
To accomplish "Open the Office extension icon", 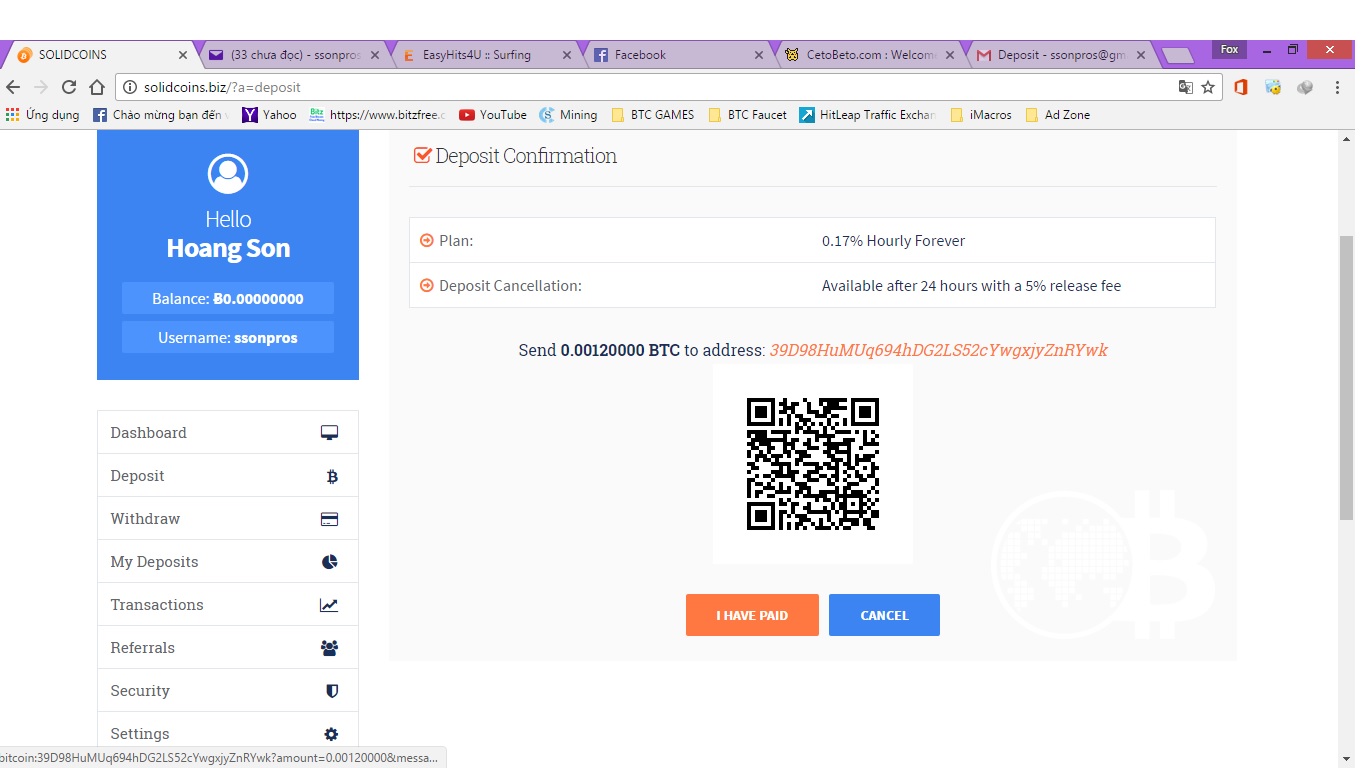I will pyautogui.click(x=1241, y=87).
